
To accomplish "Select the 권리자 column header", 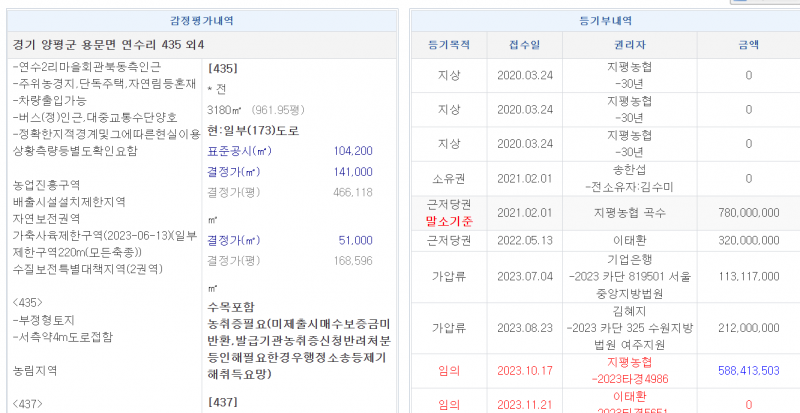I will tap(630, 44).
